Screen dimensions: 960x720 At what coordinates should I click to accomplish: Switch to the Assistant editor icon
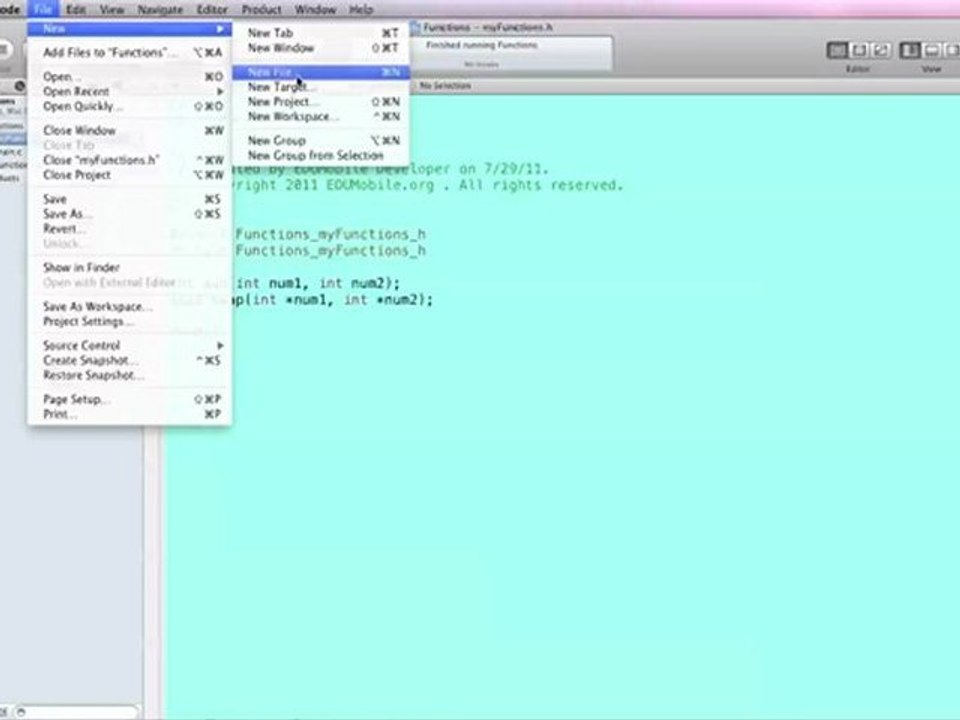[x=859, y=50]
